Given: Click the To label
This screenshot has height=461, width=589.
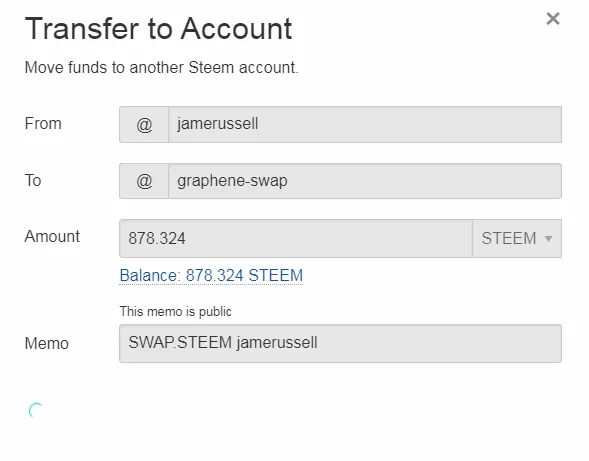Looking at the screenshot, I should 33,180.
